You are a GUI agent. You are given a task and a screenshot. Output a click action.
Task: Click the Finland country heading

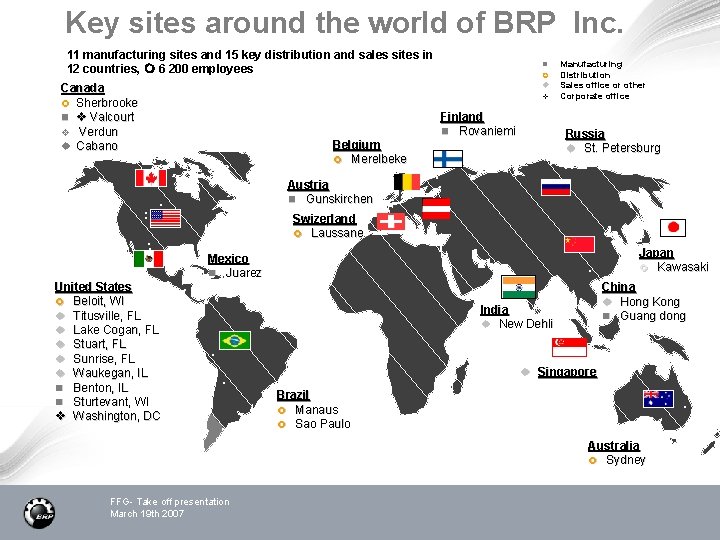462,117
